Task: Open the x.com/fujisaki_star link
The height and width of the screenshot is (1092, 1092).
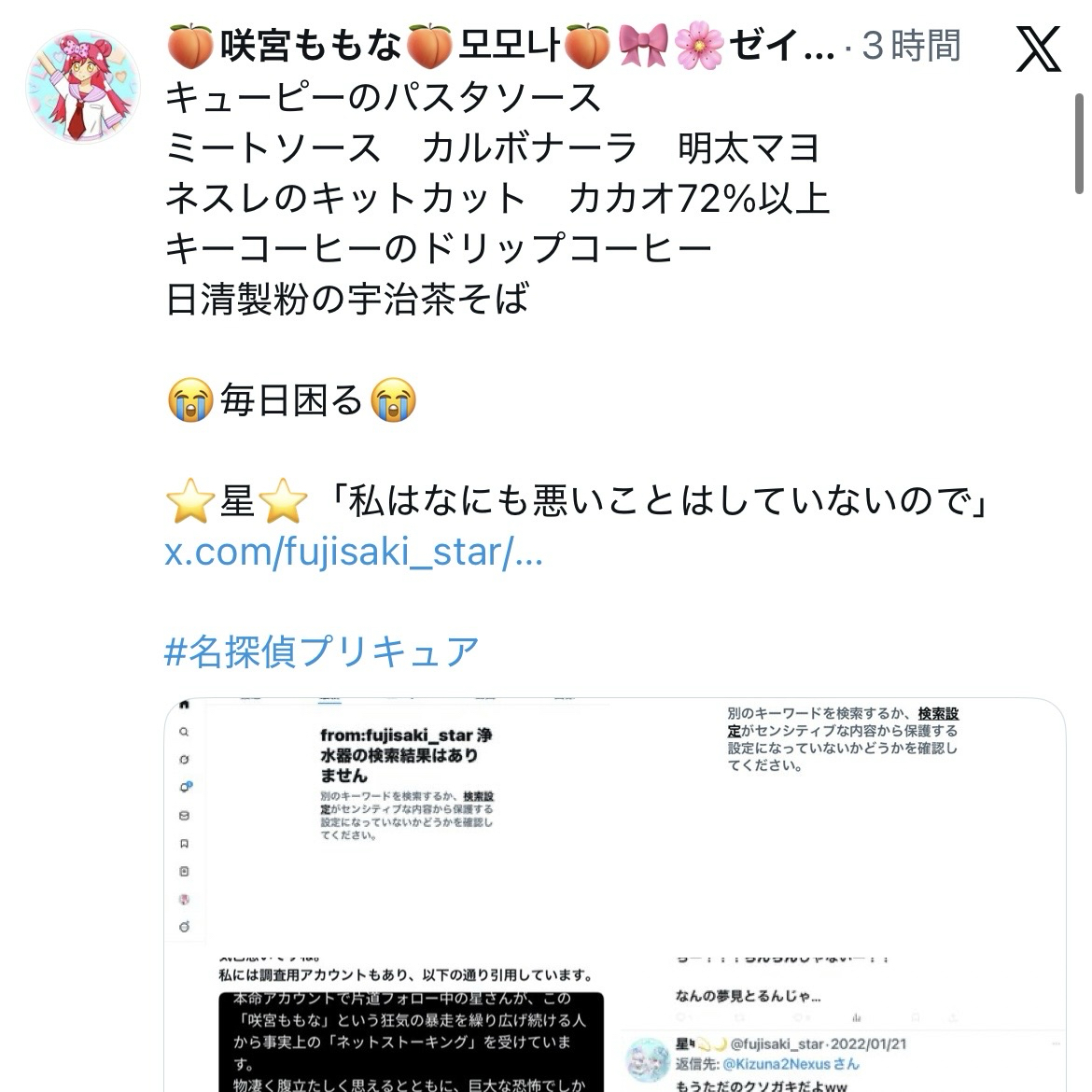Action: (353, 553)
